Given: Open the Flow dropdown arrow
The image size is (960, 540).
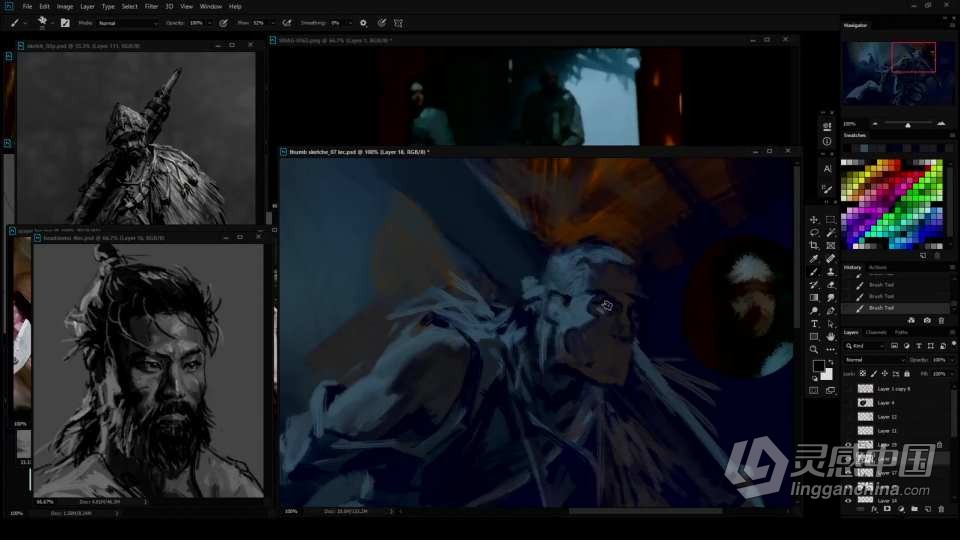Looking at the screenshot, I should point(274,23).
